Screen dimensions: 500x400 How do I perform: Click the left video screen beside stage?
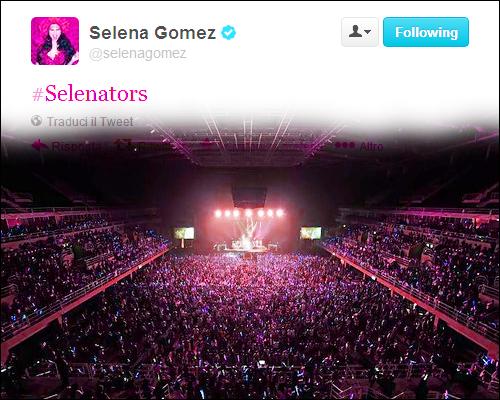coord(184,233)
